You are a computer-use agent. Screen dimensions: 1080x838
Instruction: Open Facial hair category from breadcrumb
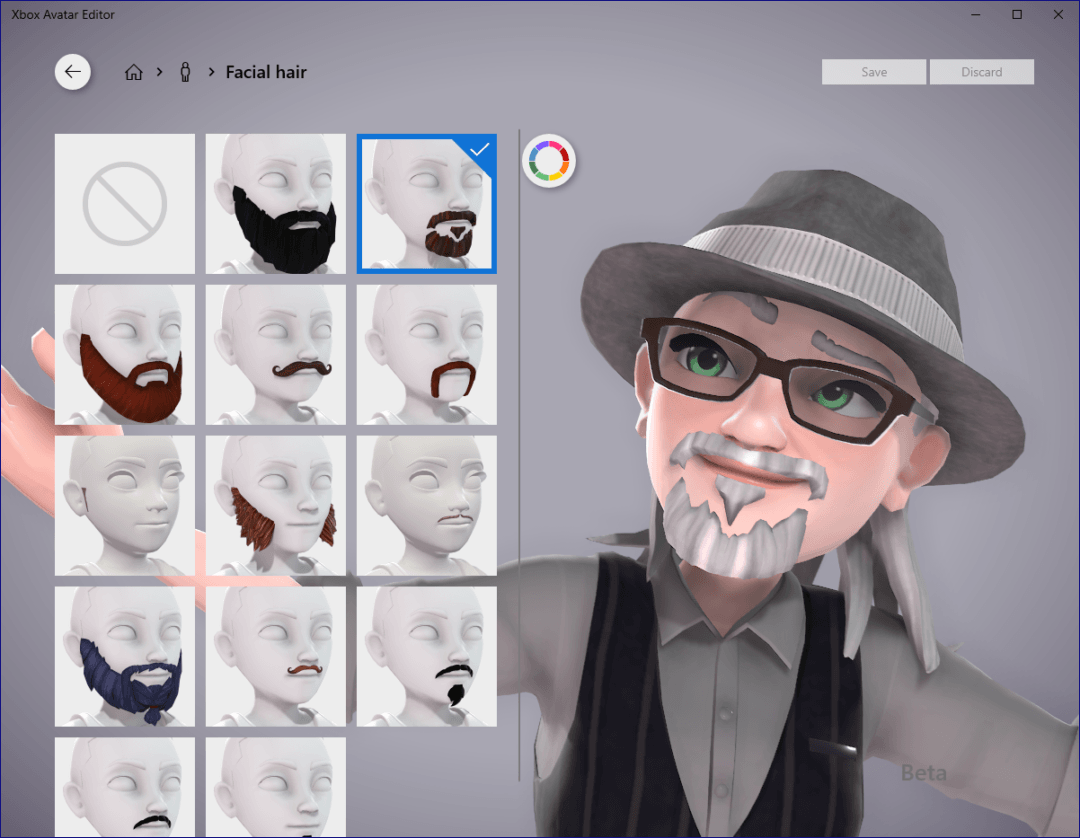coord(266,72)
